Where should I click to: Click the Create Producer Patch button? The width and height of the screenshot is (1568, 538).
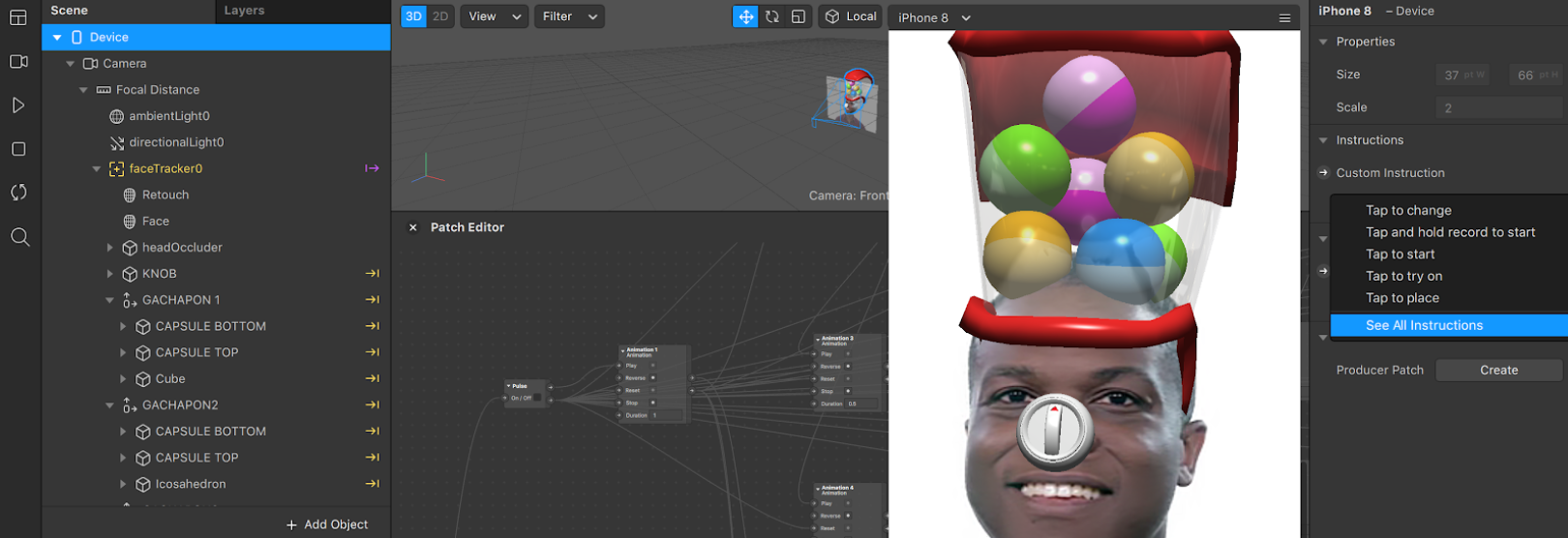point(1498,370)
